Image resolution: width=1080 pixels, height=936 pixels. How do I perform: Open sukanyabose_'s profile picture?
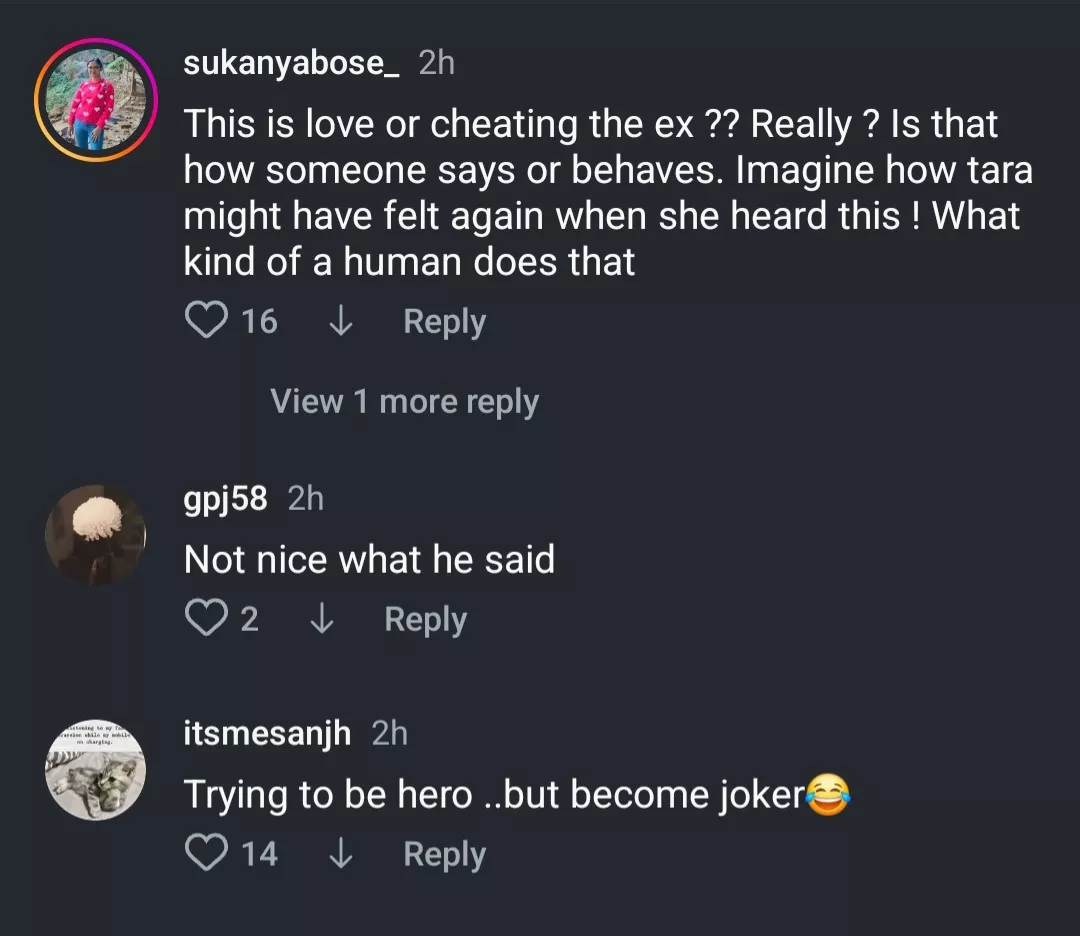(x=96, y=99)
